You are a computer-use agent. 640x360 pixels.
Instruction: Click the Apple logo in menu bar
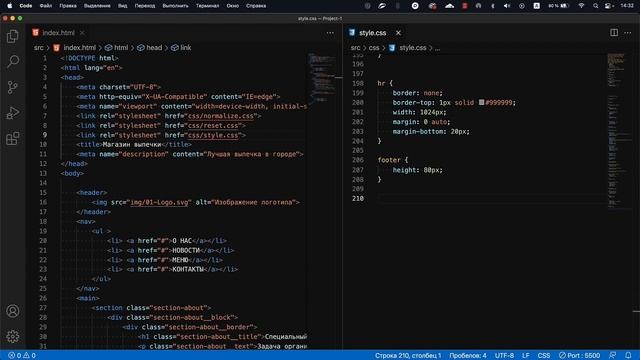coord(9,6)
